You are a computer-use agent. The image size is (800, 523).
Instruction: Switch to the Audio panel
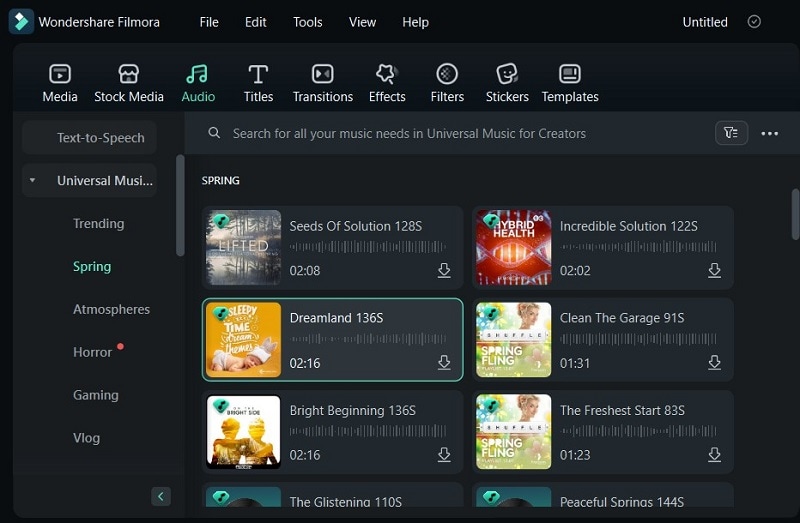pos(198,83)
